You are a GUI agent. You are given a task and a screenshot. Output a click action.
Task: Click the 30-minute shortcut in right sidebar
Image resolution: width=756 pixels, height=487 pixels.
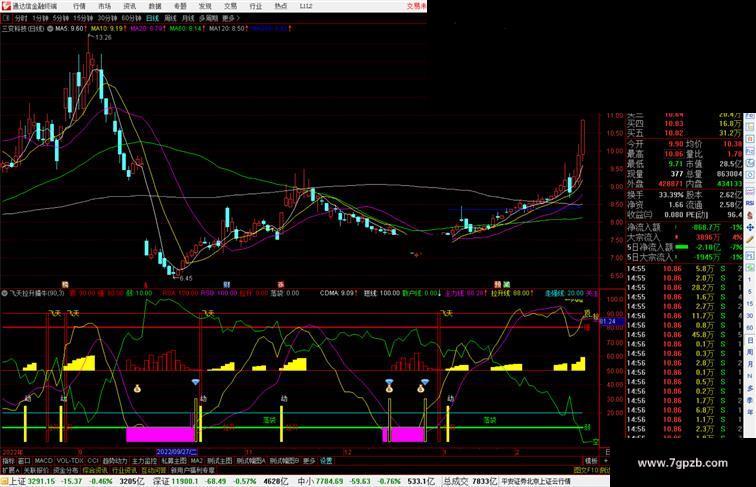point(750,315)
